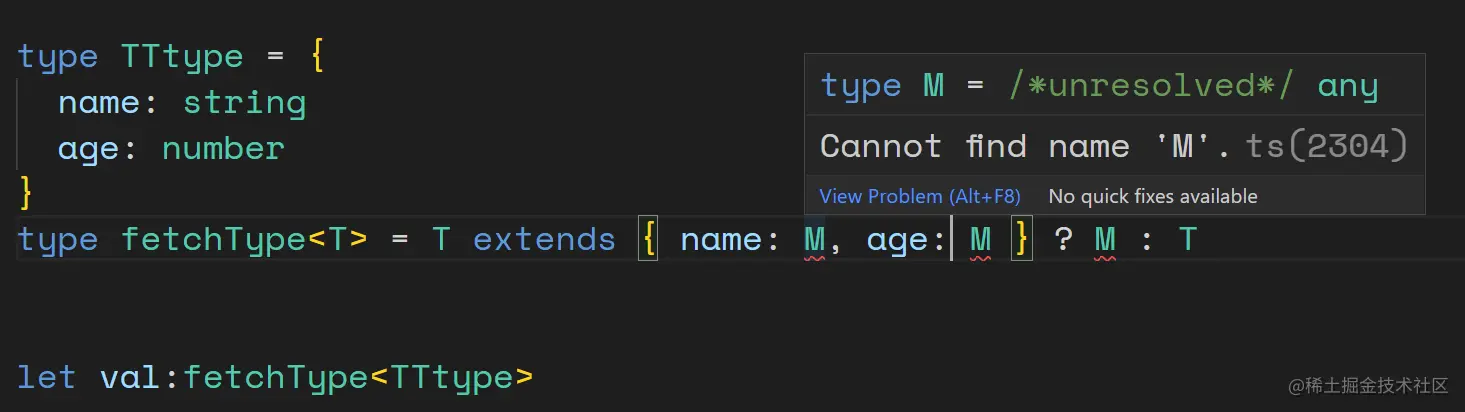
Task: Place cursor on TTtype in type declaration
Action: 181,56
